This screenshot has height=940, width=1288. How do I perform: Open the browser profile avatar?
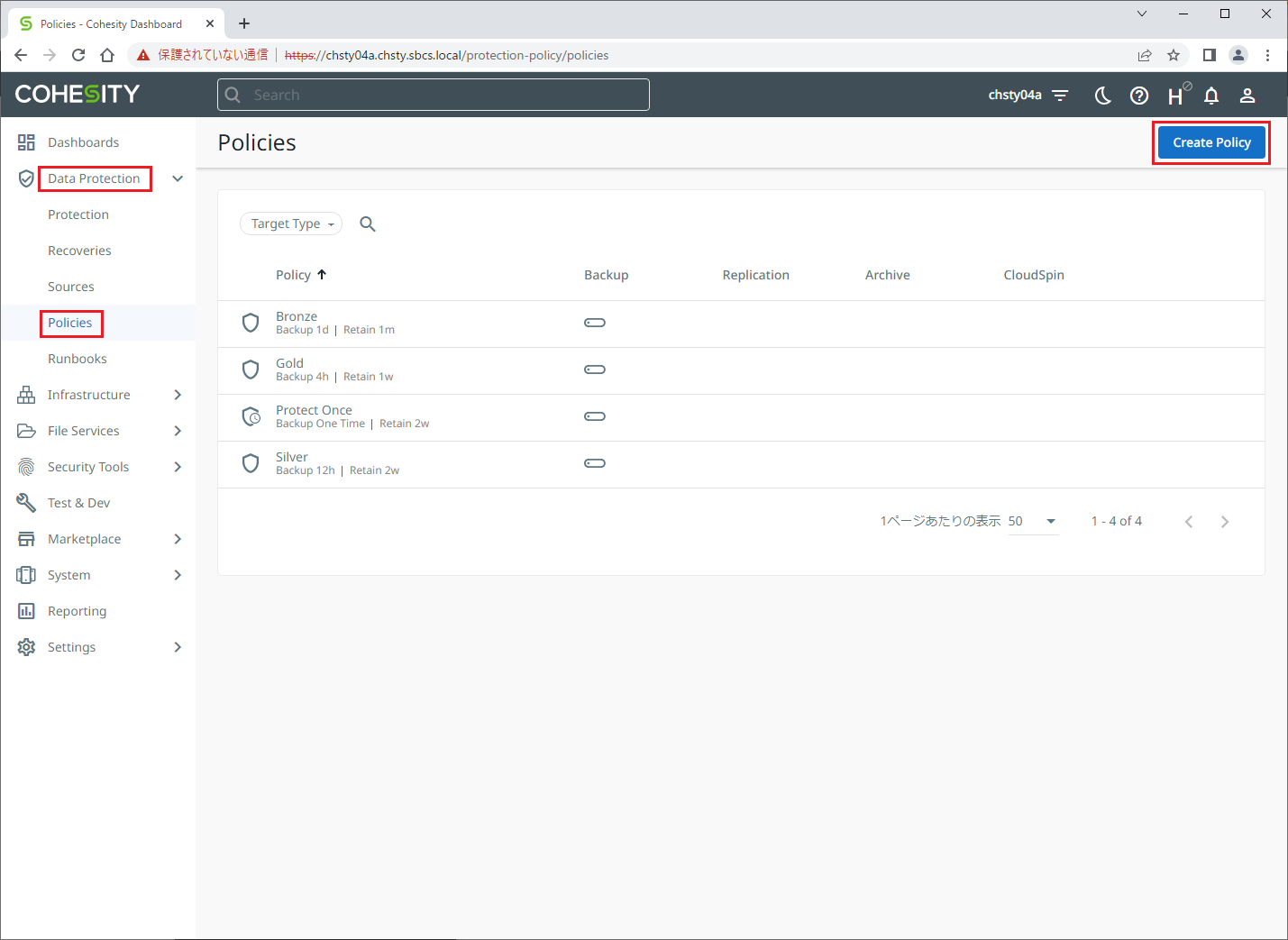point(1238,55)
